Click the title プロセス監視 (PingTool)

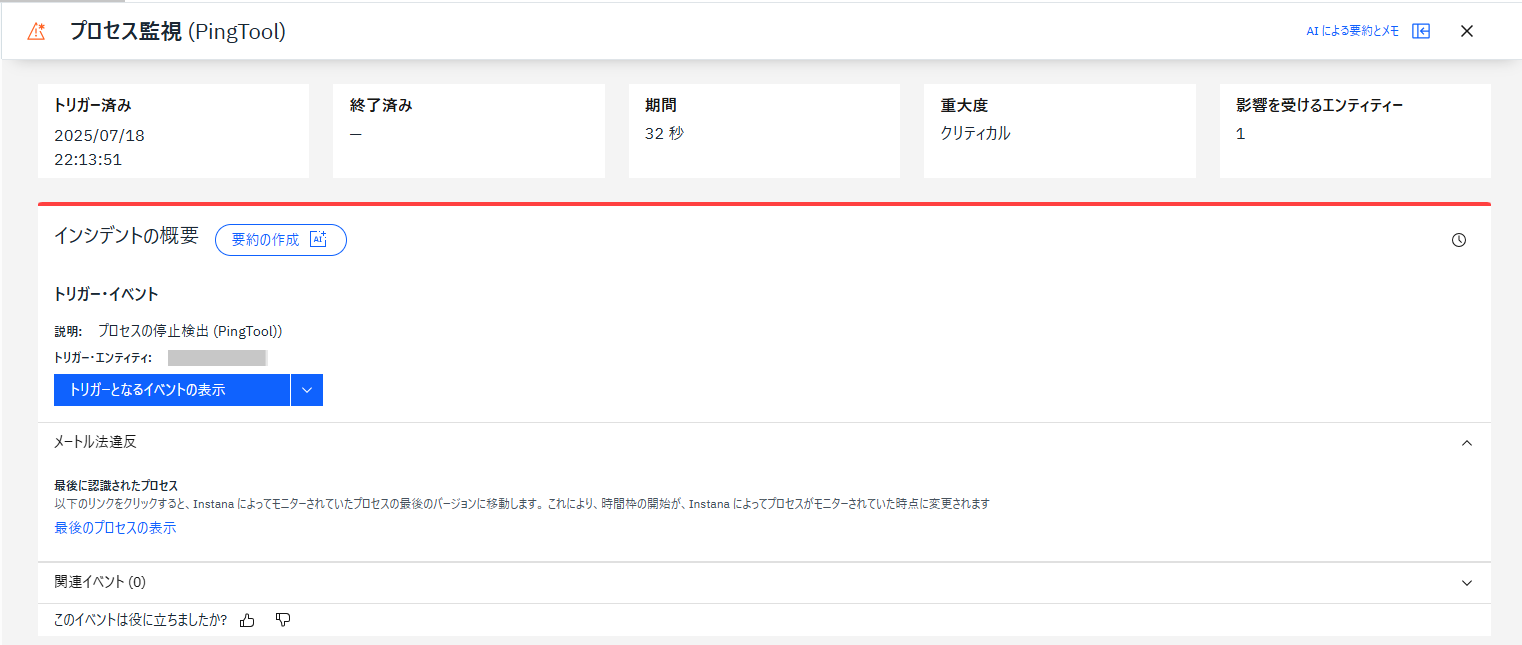click(178, 32)
